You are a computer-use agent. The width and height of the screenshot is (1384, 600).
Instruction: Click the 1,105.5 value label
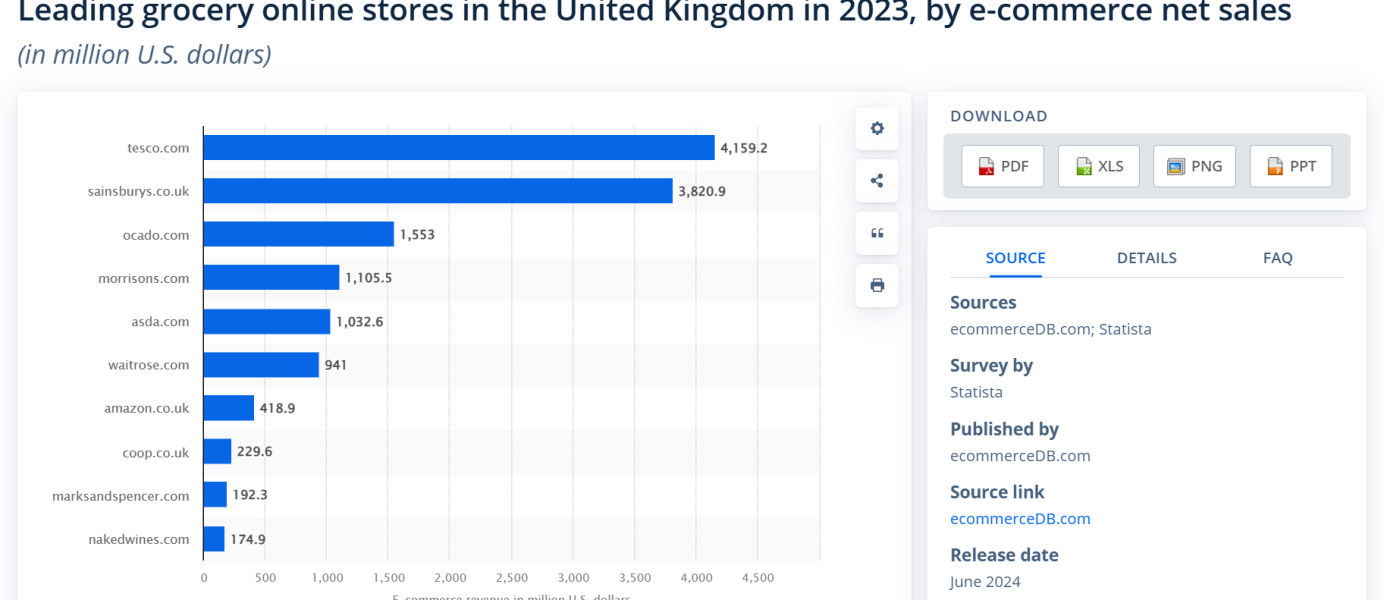click(x=368, y=278)
